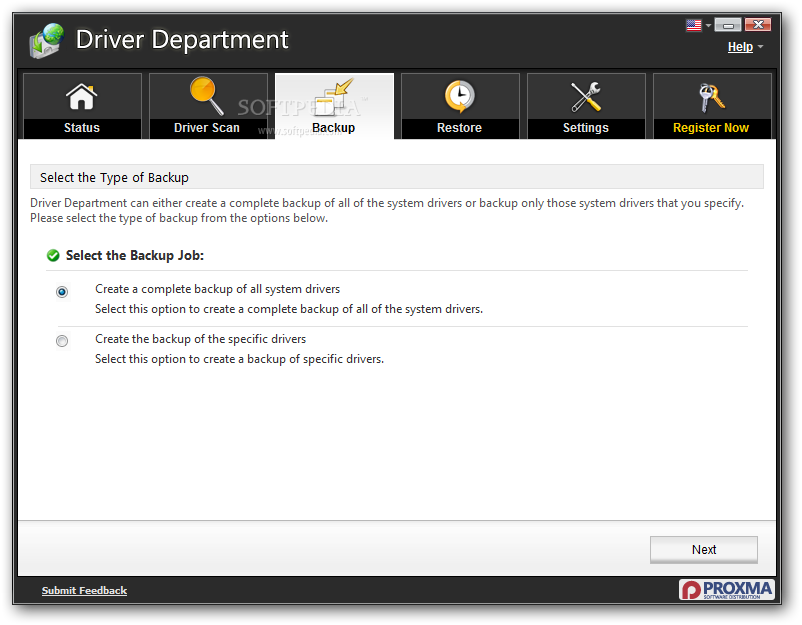Image resolution: width=802 pixels, height=625 pixels.
Task: Click 'Create the backup of the specific drivers' text
Action: point(200,339)
